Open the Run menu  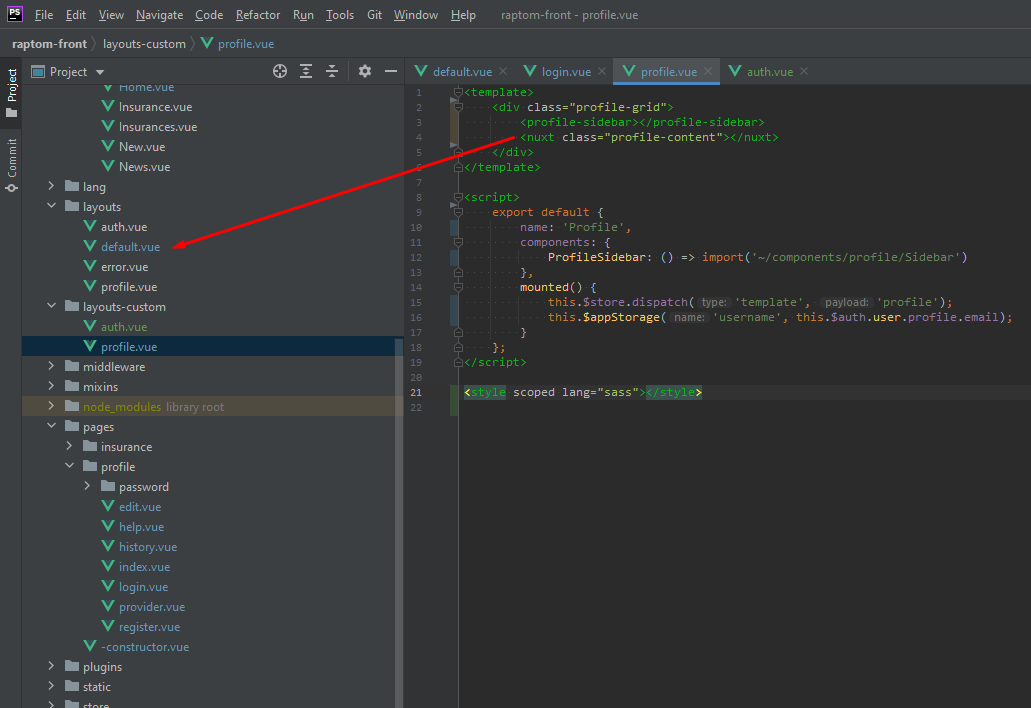[303, 14]
